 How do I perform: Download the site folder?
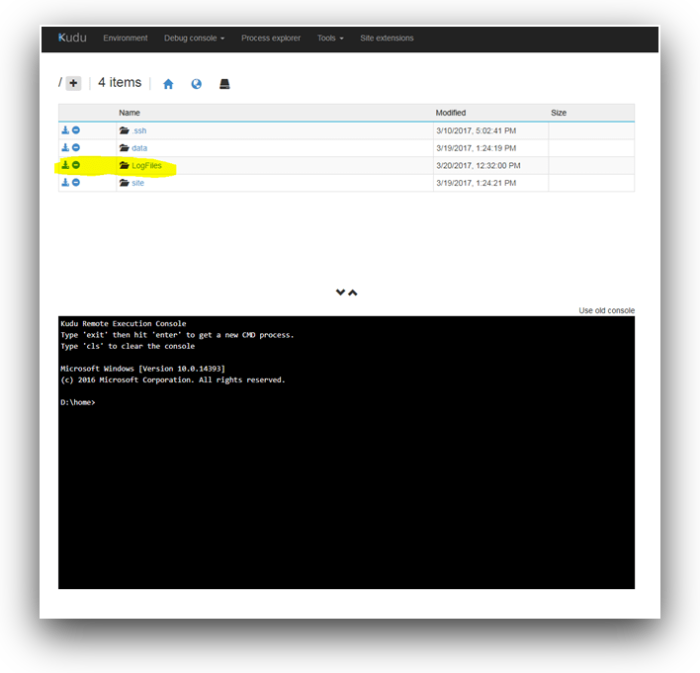coord(65,183)
